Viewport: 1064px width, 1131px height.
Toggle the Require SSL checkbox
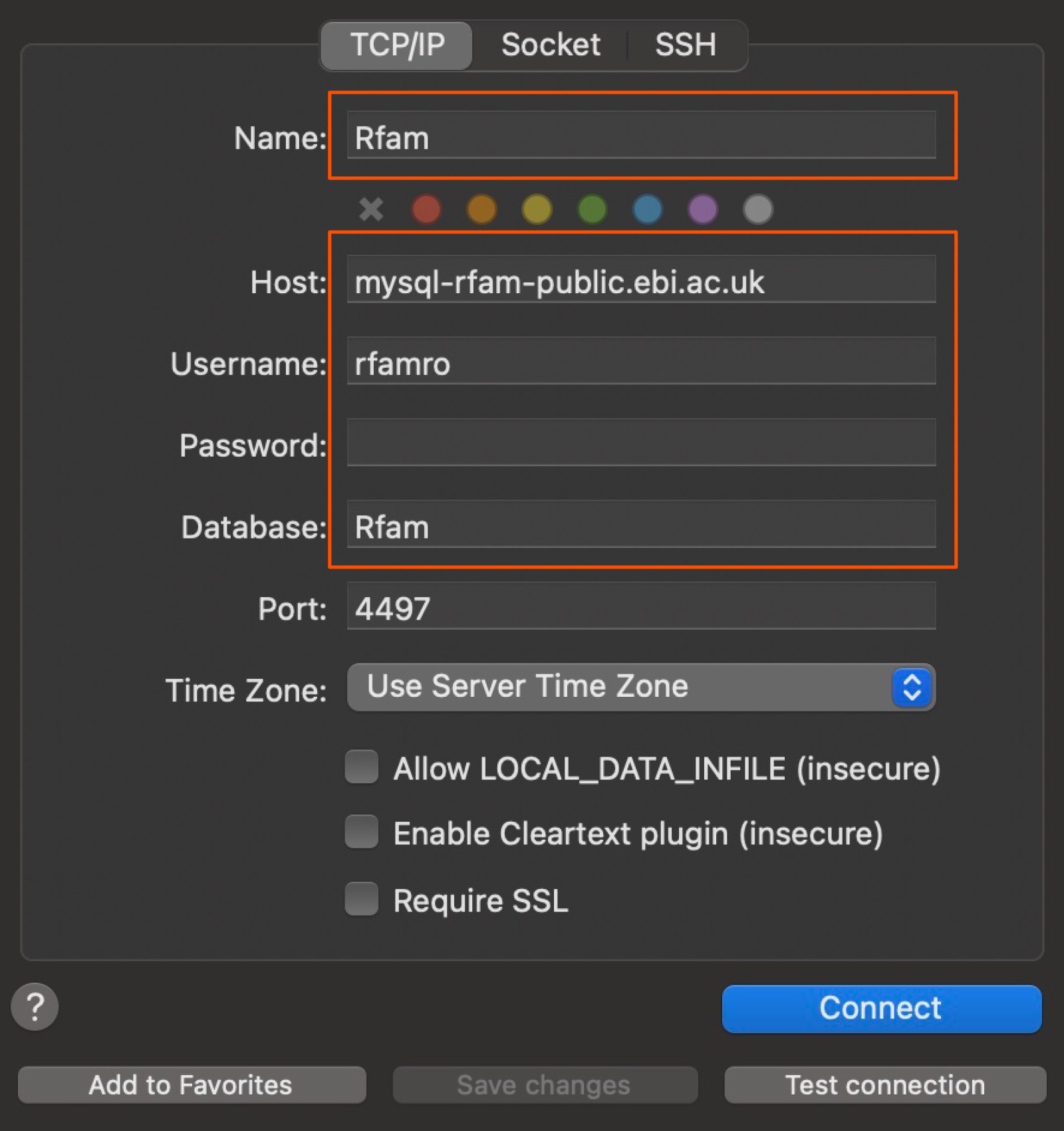[362, 899]
